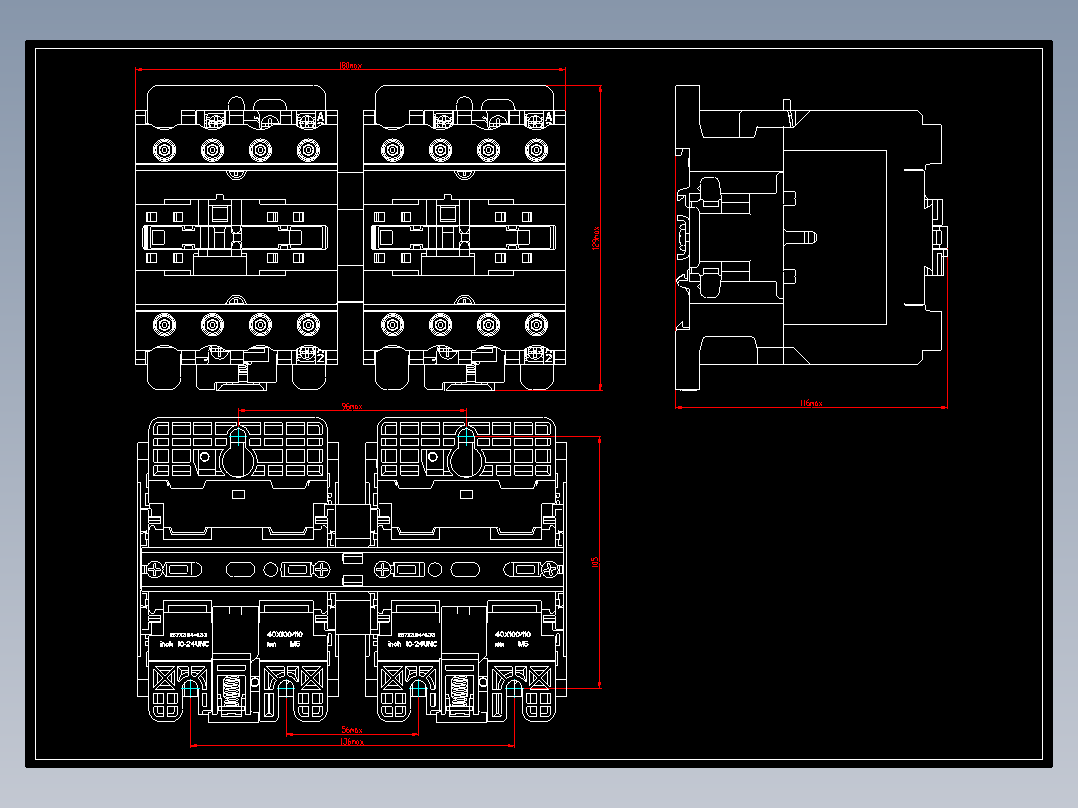Screen dimensions: 1078x808
Task: Click the 129max height dimension text
Action: point(596,237)
